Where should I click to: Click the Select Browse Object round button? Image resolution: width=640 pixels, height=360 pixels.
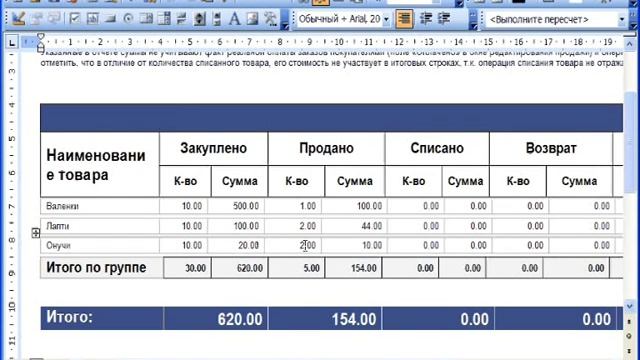click(x=630, y=336)
